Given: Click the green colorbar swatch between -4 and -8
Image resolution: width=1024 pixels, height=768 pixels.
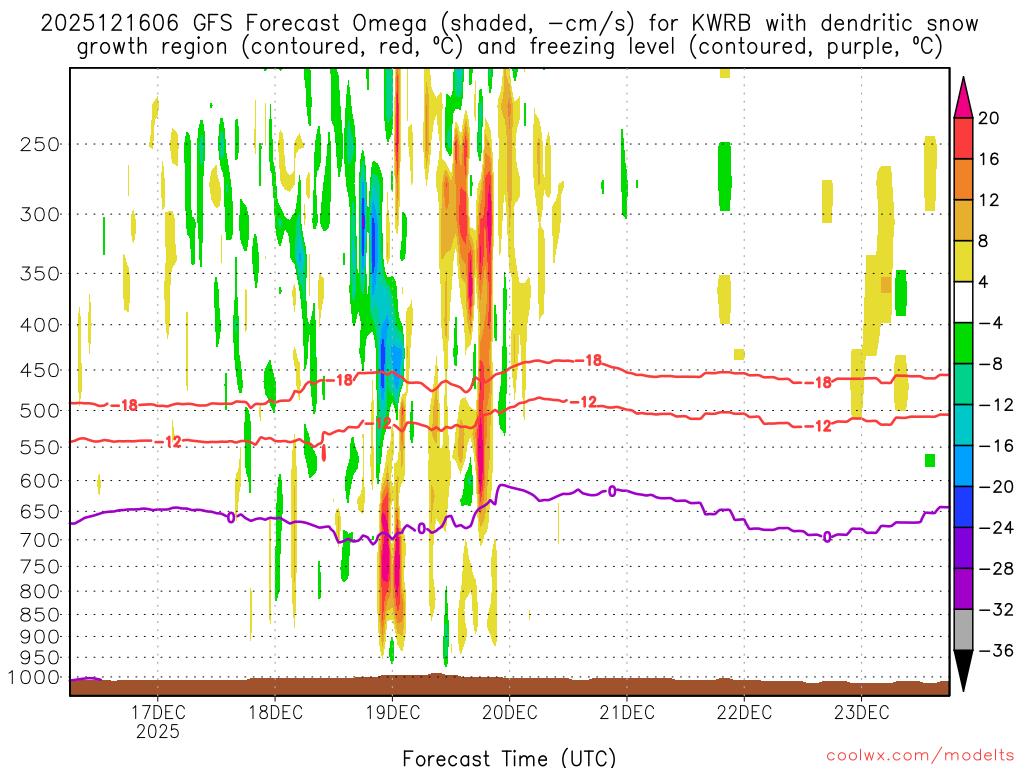Looking at the screenshot, I should click(x=963, y=343).
